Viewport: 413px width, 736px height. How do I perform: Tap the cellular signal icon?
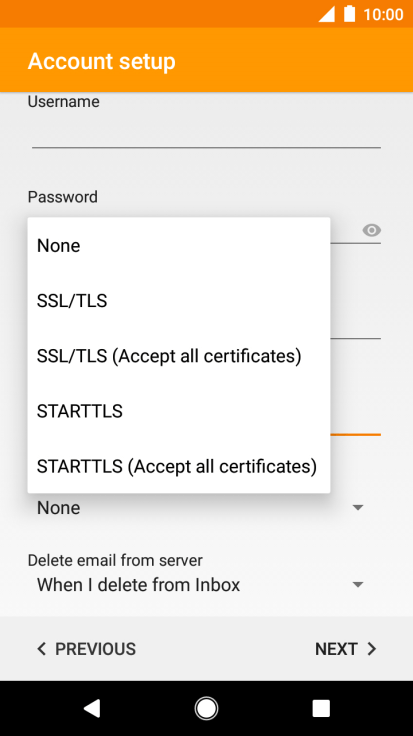click(327, 14)
